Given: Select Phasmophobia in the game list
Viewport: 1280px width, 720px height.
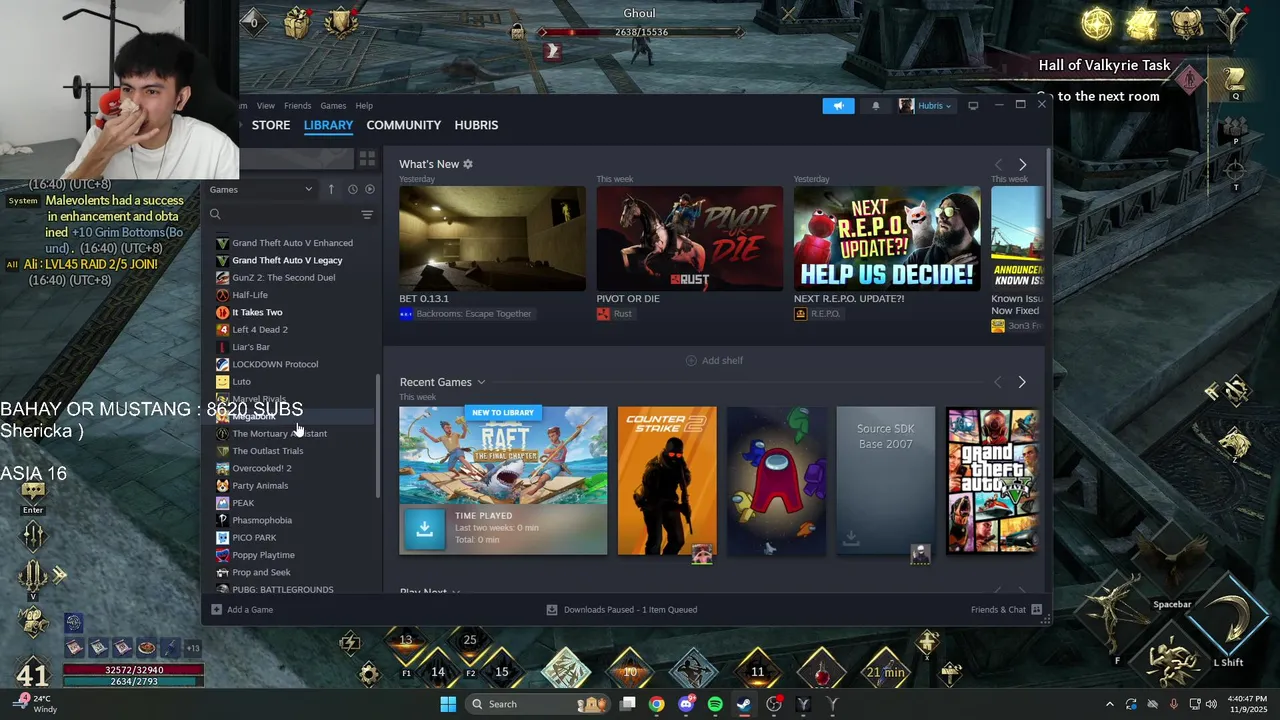Looking at the screenshot, I should coord(262,520).
